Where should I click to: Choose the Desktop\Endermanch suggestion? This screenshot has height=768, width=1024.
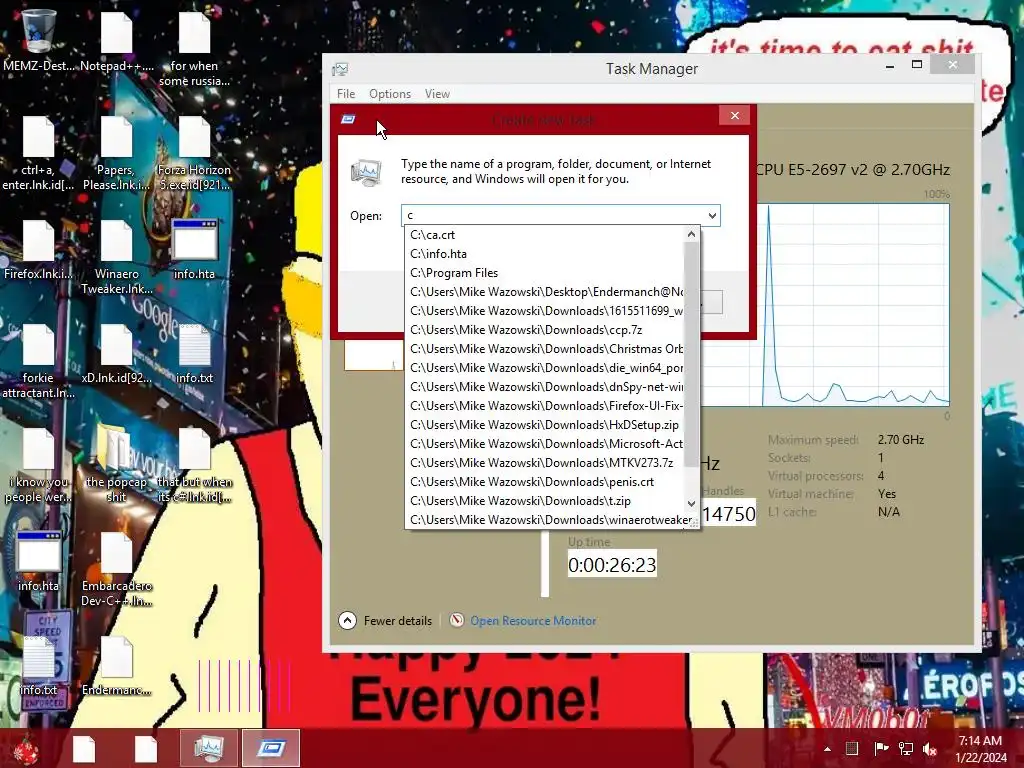coord(545,291)
